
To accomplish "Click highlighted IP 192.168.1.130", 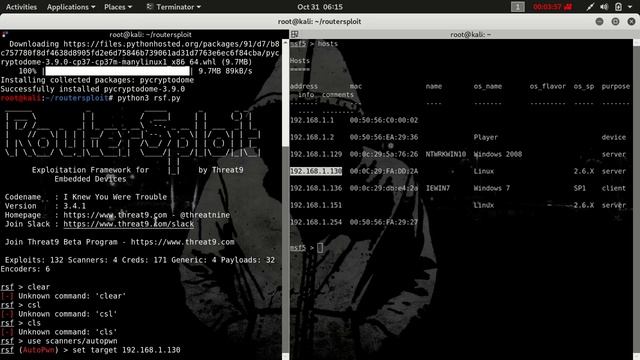I will [x=316, y=171].
